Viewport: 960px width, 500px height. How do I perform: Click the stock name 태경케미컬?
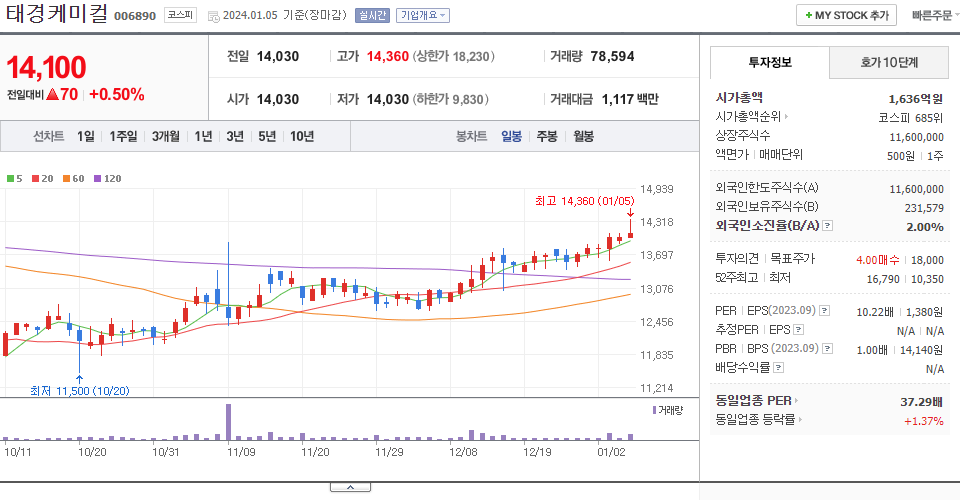[57, 14]
